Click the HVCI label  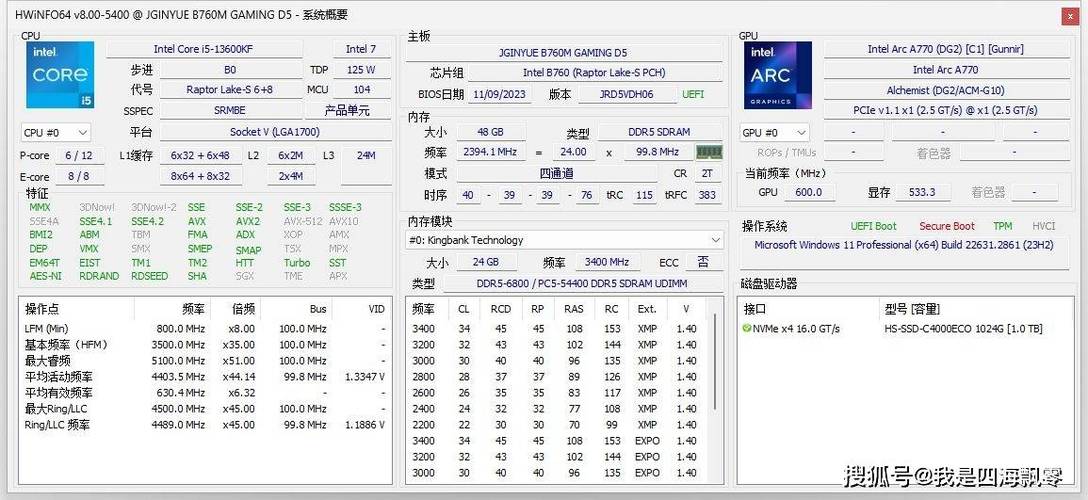click(x=1044, y=226)
